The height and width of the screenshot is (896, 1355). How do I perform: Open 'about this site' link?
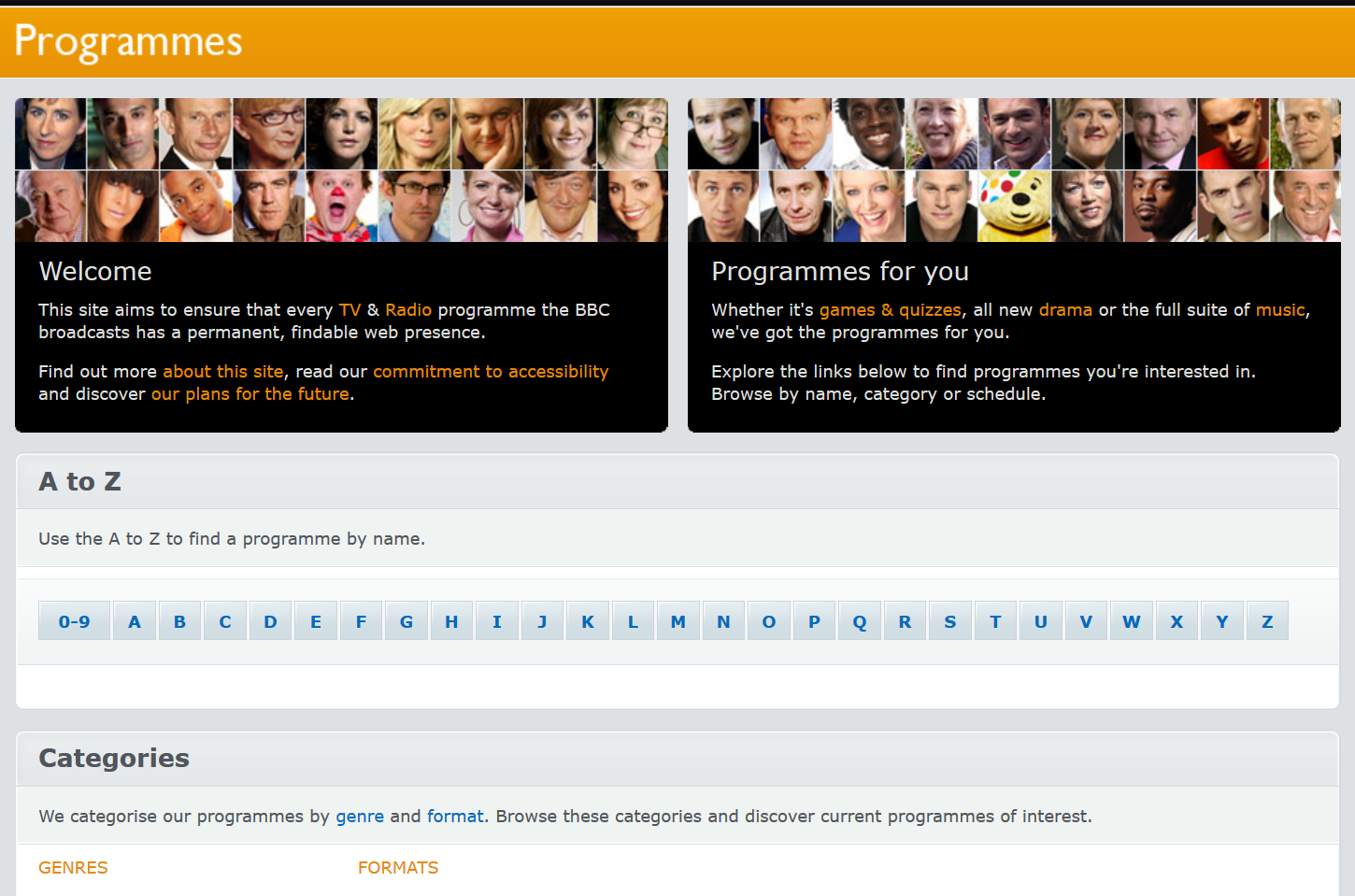pos(222,372)
